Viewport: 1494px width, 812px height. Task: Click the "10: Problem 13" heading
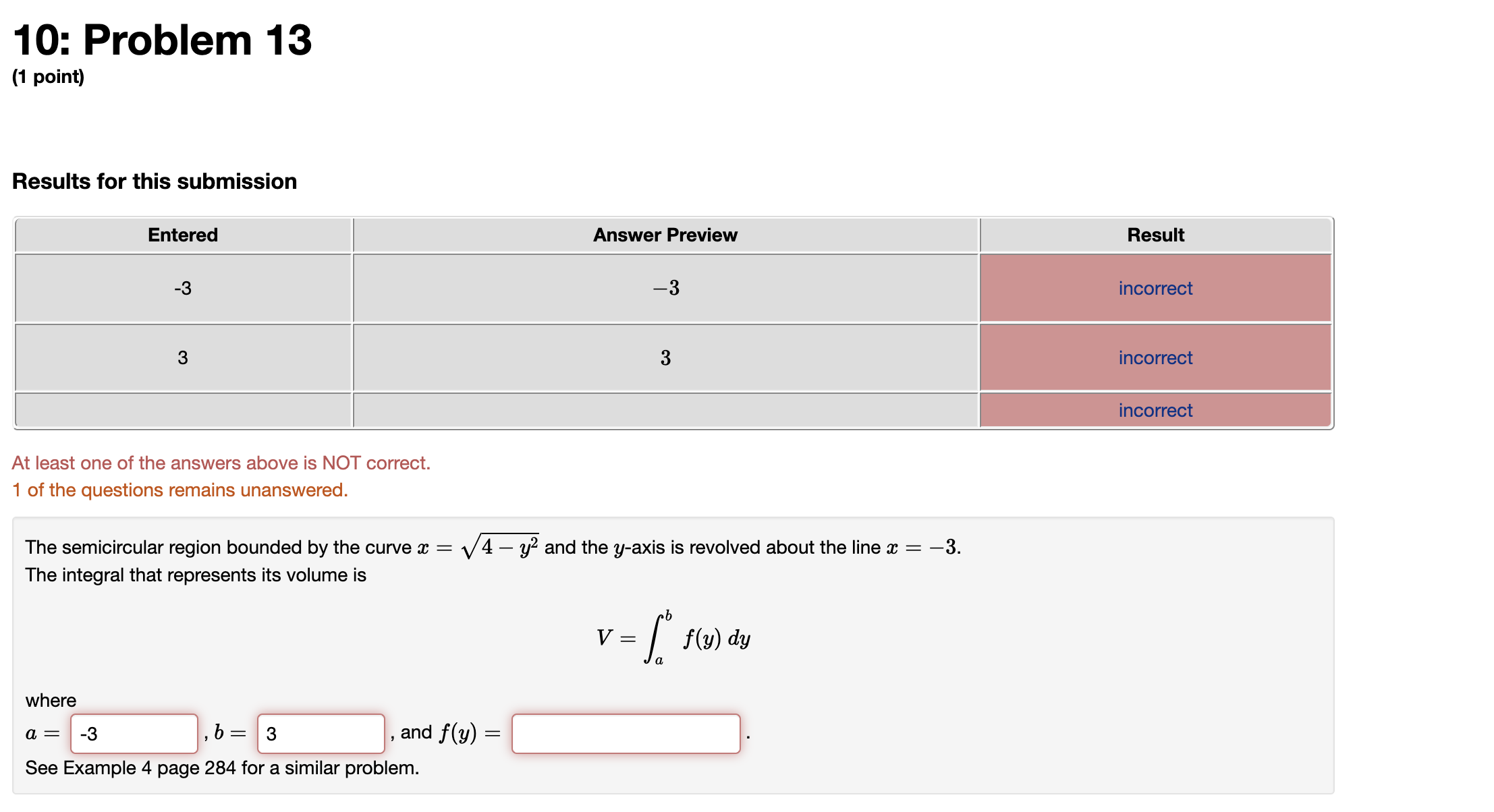pos(162,40)
